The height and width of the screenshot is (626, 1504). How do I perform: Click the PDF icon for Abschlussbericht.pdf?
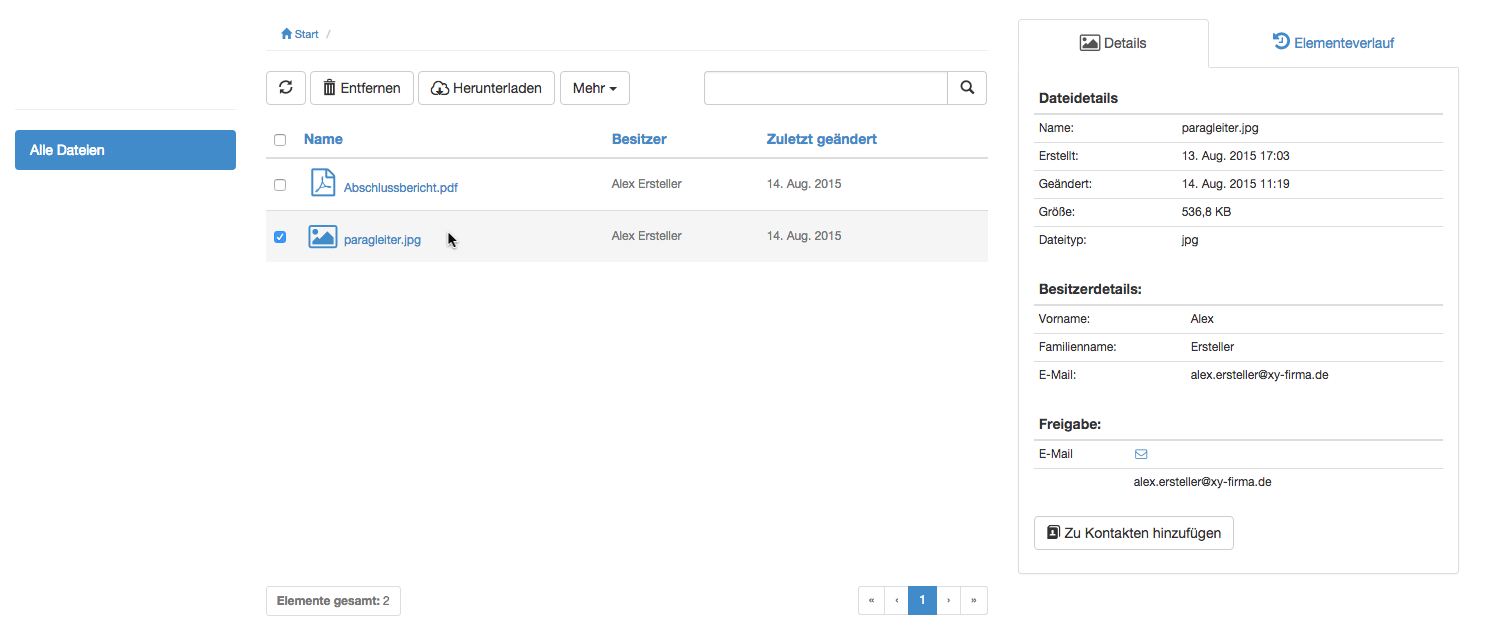pyautogui.click(x=322, y=185)
